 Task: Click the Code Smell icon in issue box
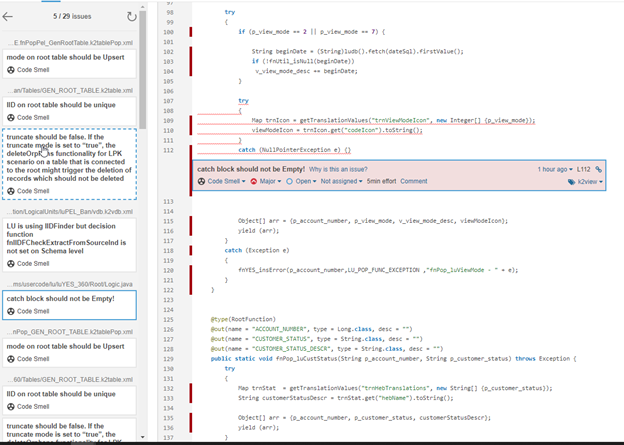202,182
